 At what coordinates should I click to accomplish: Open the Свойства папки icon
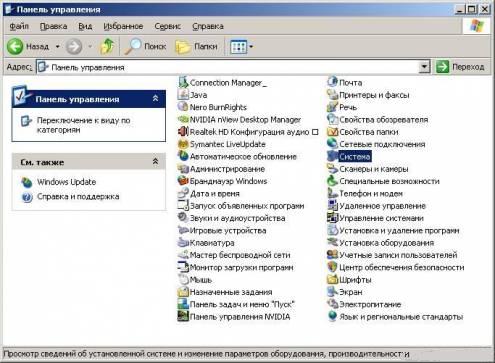click(x=363, y=132)
